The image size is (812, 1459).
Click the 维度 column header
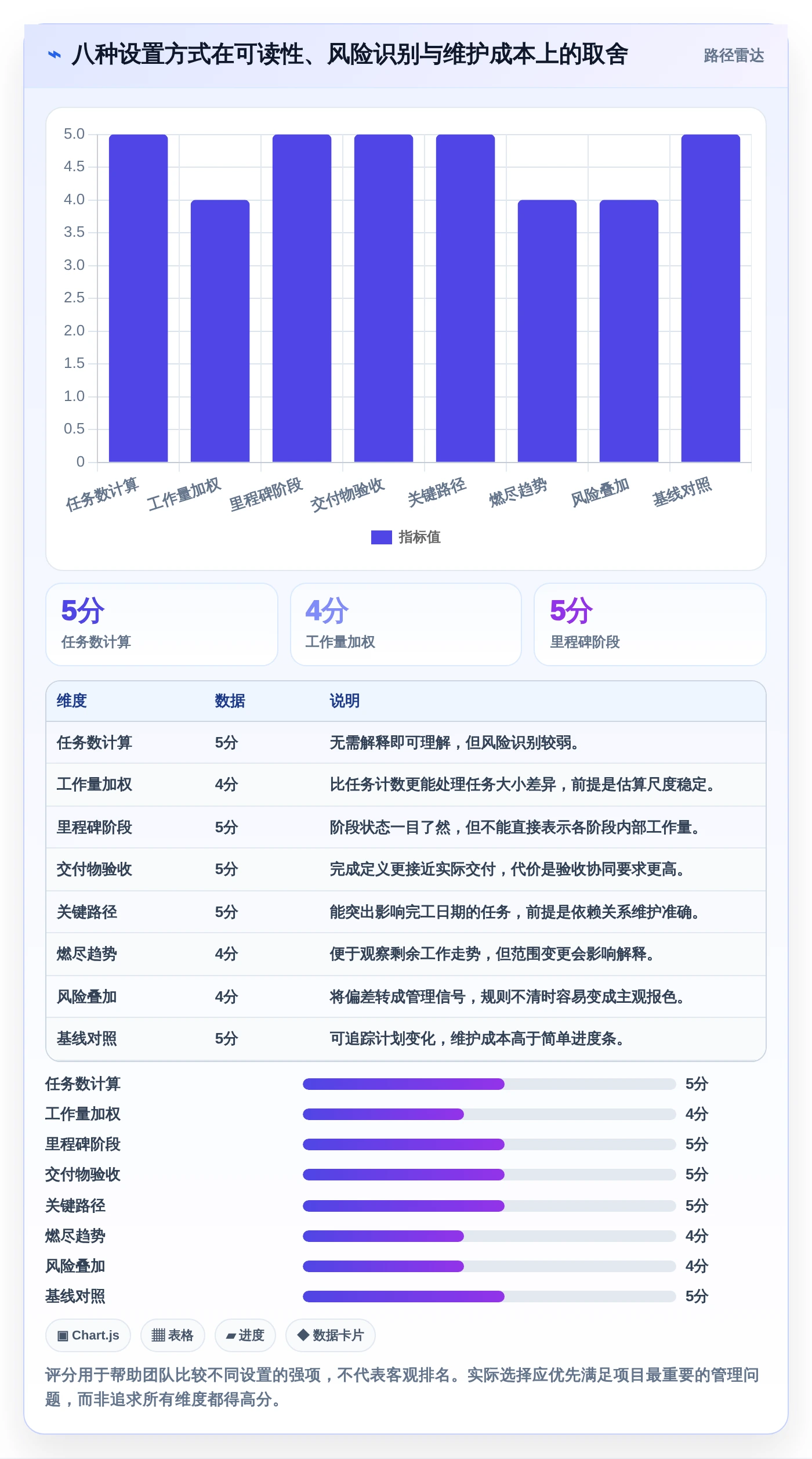[72, 701]
